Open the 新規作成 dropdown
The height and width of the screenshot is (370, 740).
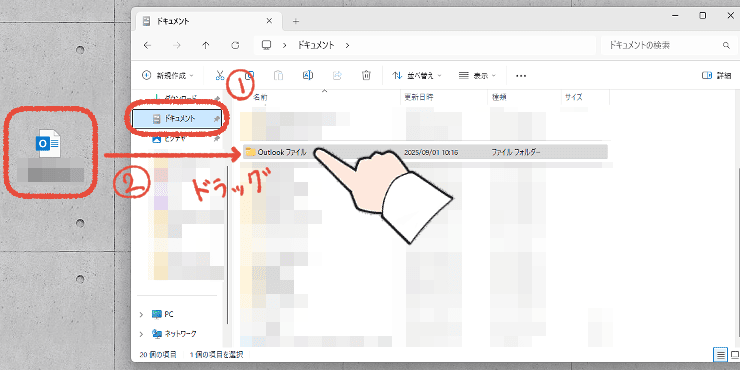pyautogui.click(x=168, y=75)
